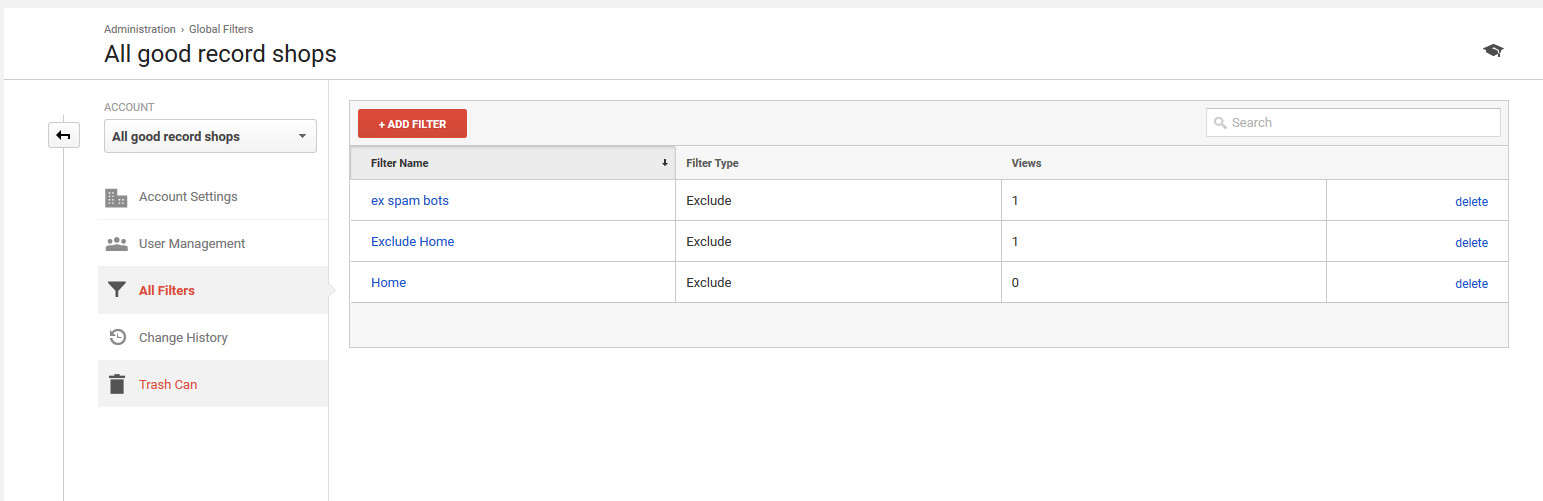Screen dimensions: 1543x501
Task: Focus the filter Search field
Action: [1360, 123]
